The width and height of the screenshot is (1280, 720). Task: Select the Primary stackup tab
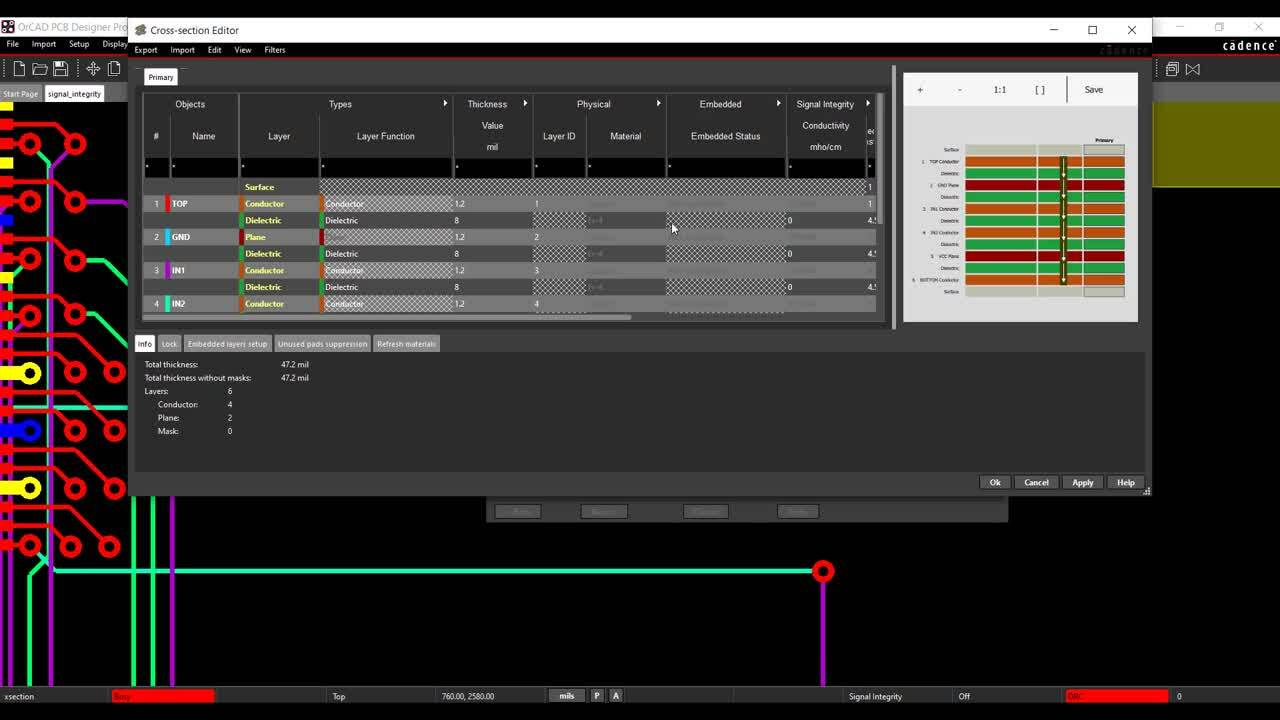coord(161,77)
